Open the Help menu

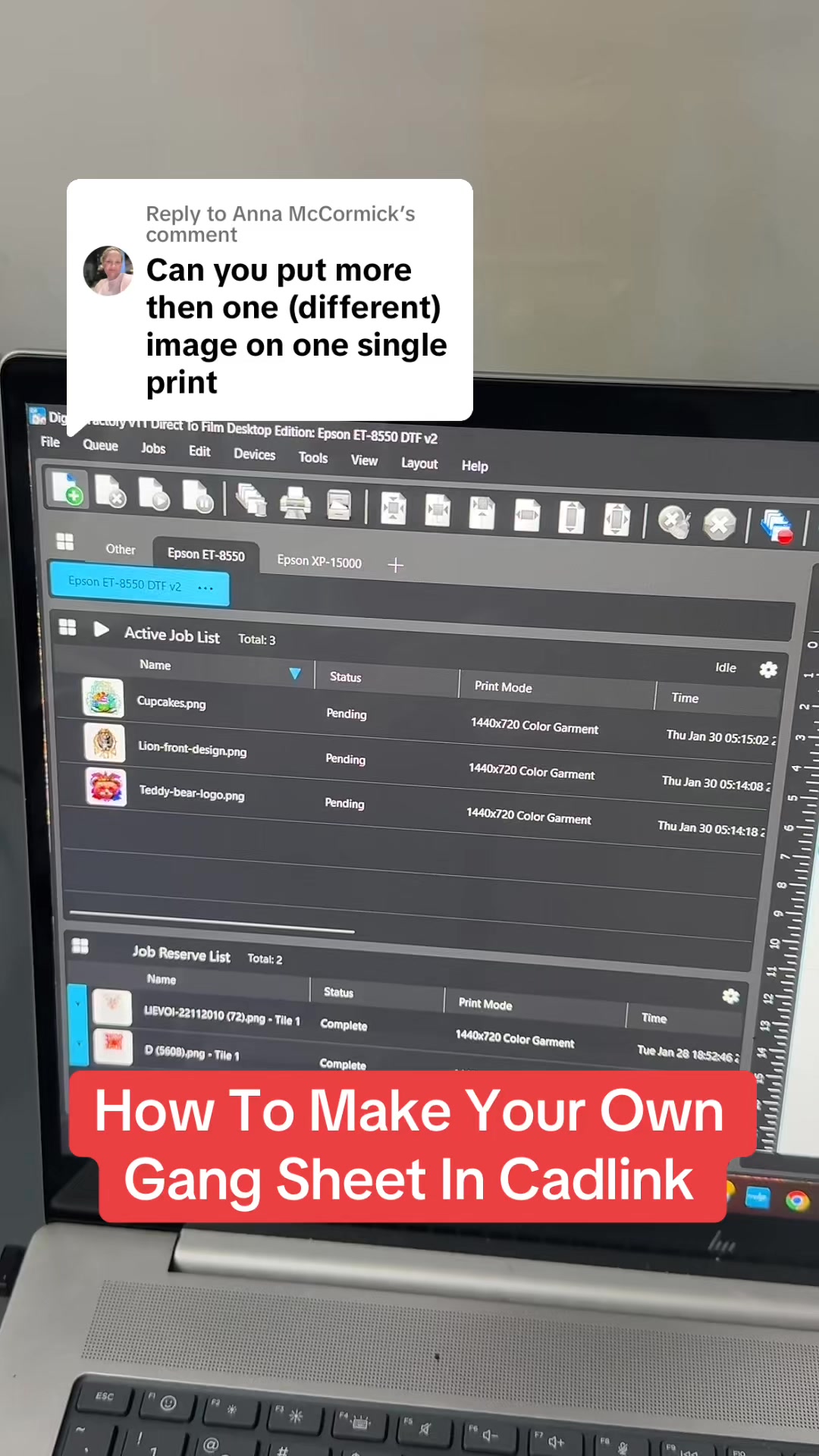point(475,466)
